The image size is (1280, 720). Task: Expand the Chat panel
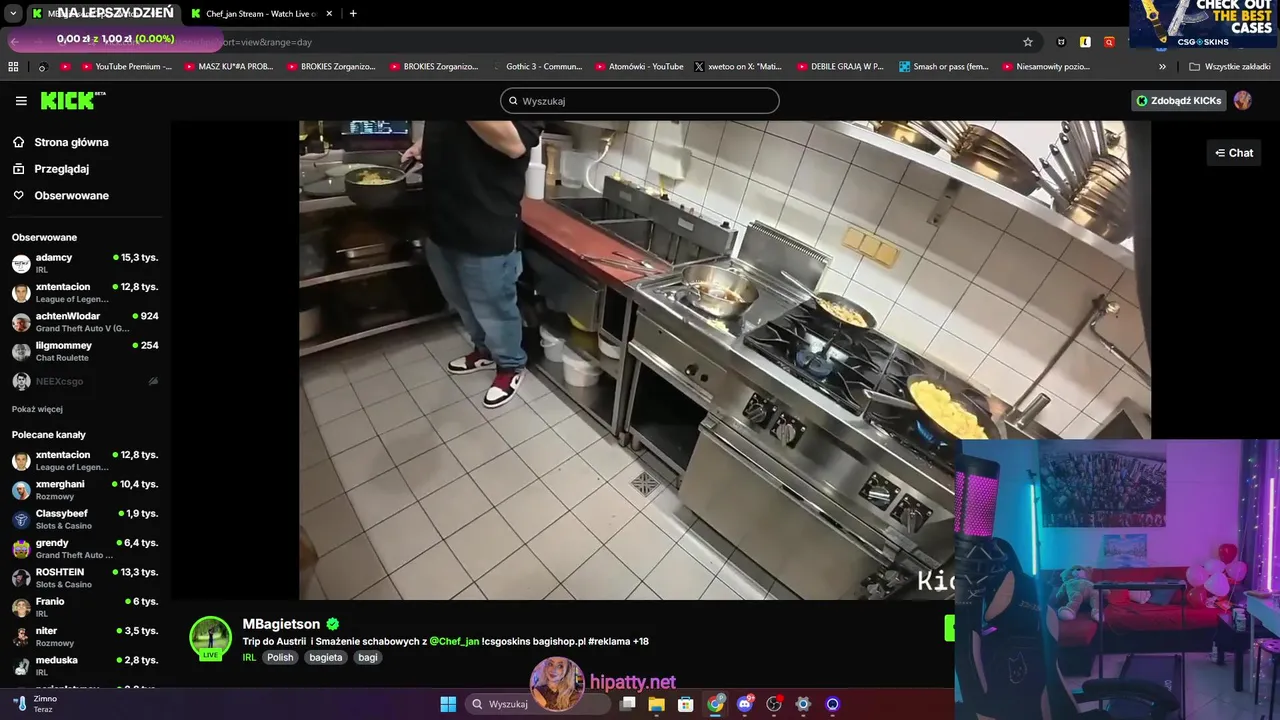[x=1234, y=153]
